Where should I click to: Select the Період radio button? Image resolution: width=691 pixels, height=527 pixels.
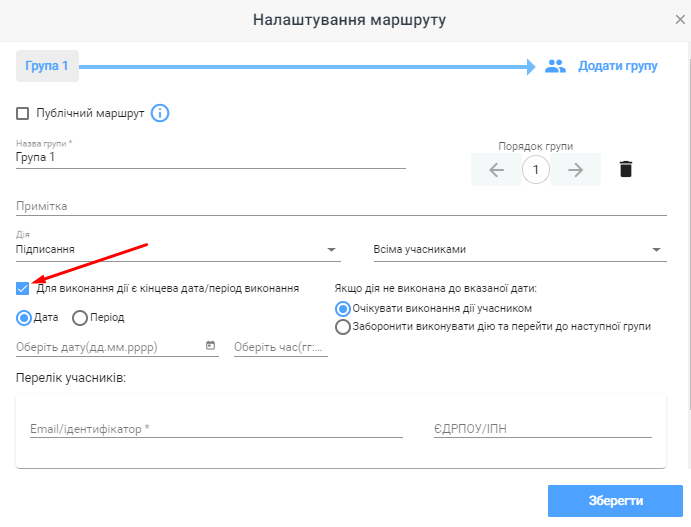[80, 318]
